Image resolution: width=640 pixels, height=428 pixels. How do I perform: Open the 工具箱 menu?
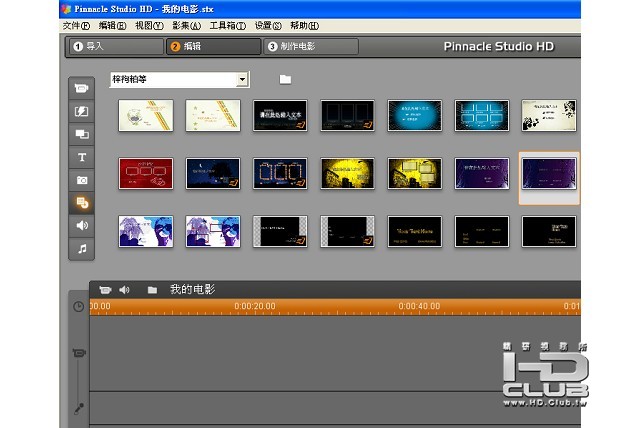[228, 26]
